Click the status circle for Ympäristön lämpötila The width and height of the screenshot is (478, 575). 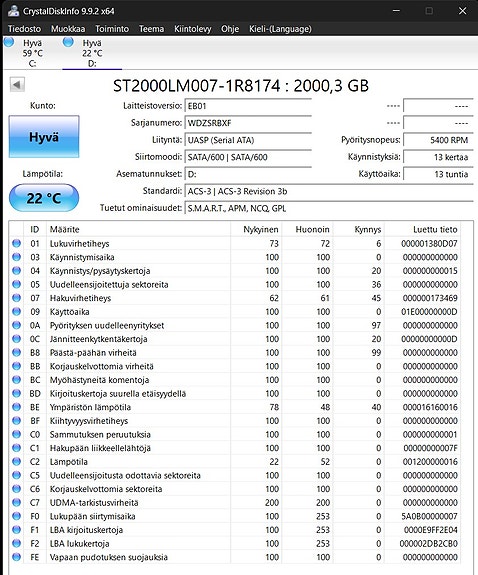(16, 407)
